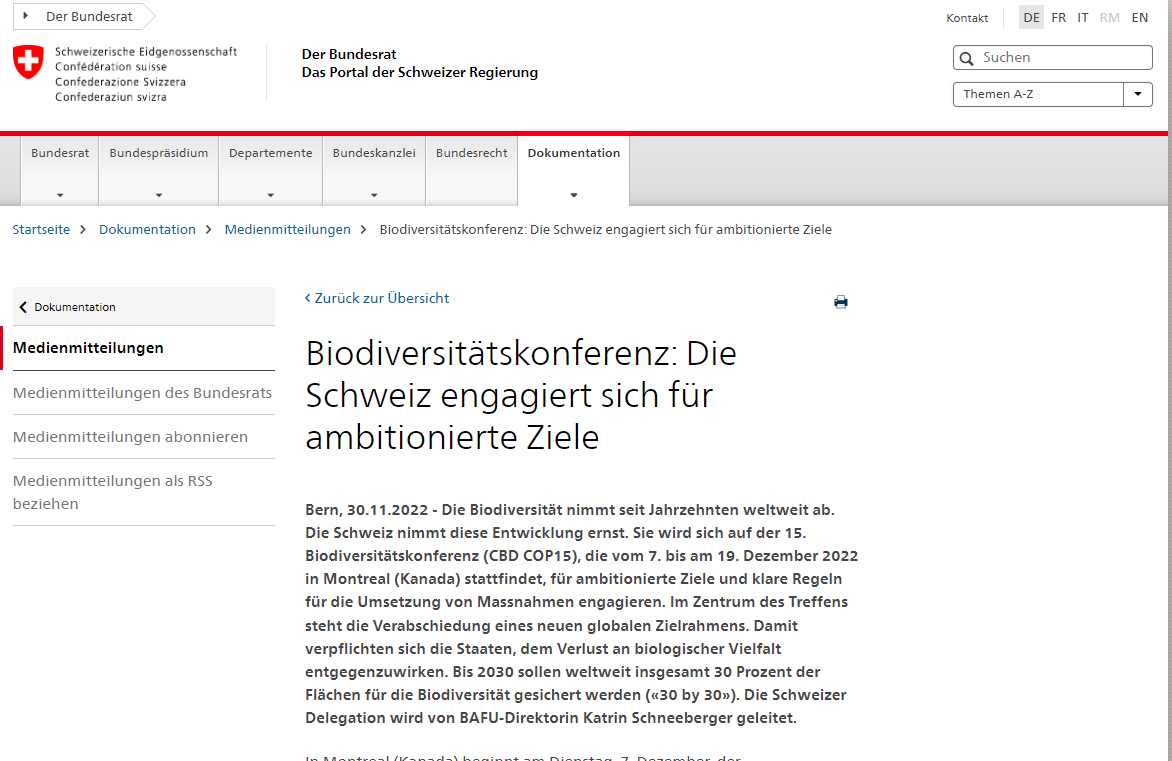Click the back chevron beside Dokumentation sidebar header
1172x761 pixels.
[22, 306]
